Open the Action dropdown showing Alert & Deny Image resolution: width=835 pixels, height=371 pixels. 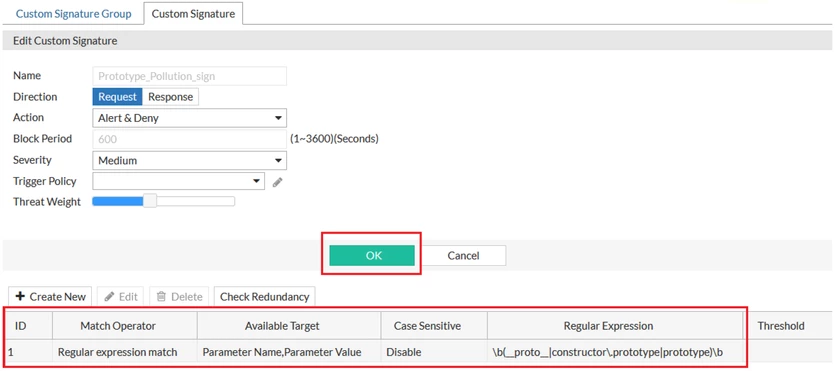[x=190, y=118]
